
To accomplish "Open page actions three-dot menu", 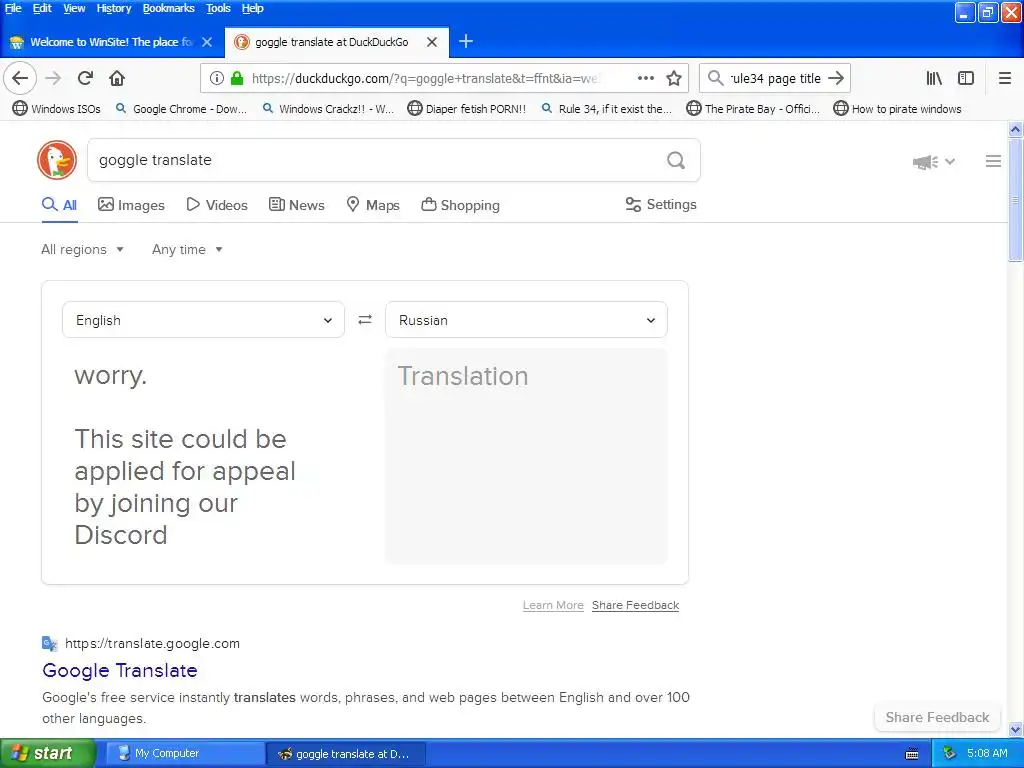I will click(646, 78).
